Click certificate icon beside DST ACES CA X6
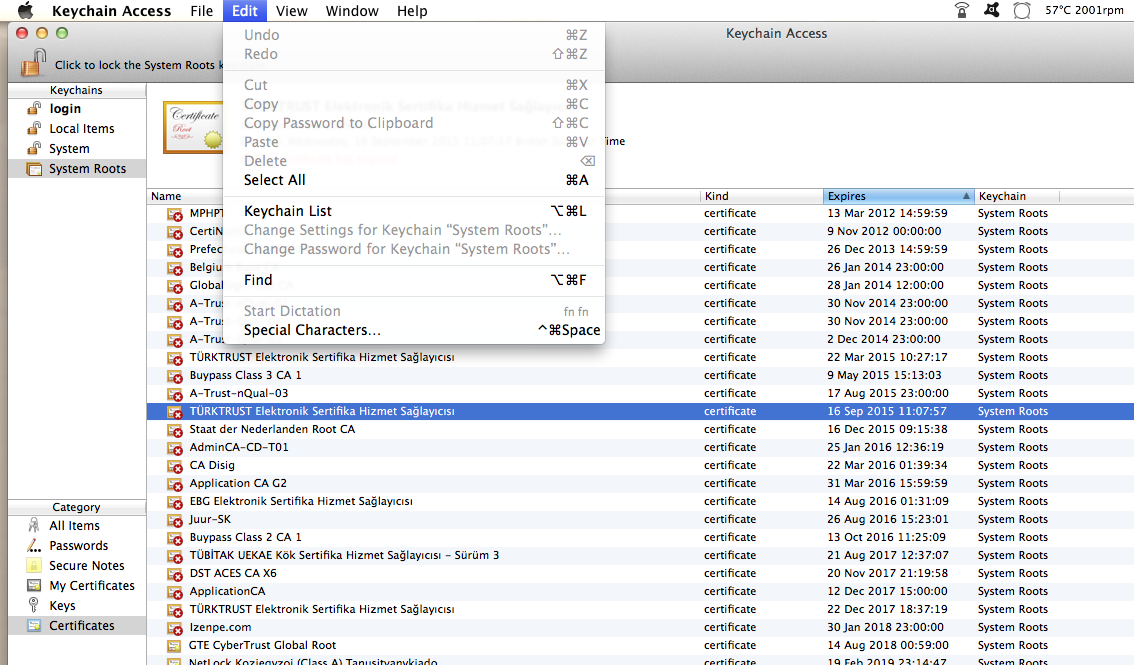The width and height of the screenshot is (1134, 665). coord(174,574)
